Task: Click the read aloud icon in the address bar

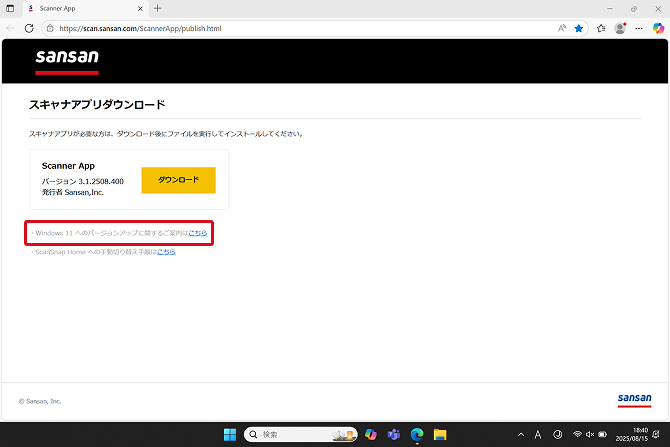Action: [562, 28]
